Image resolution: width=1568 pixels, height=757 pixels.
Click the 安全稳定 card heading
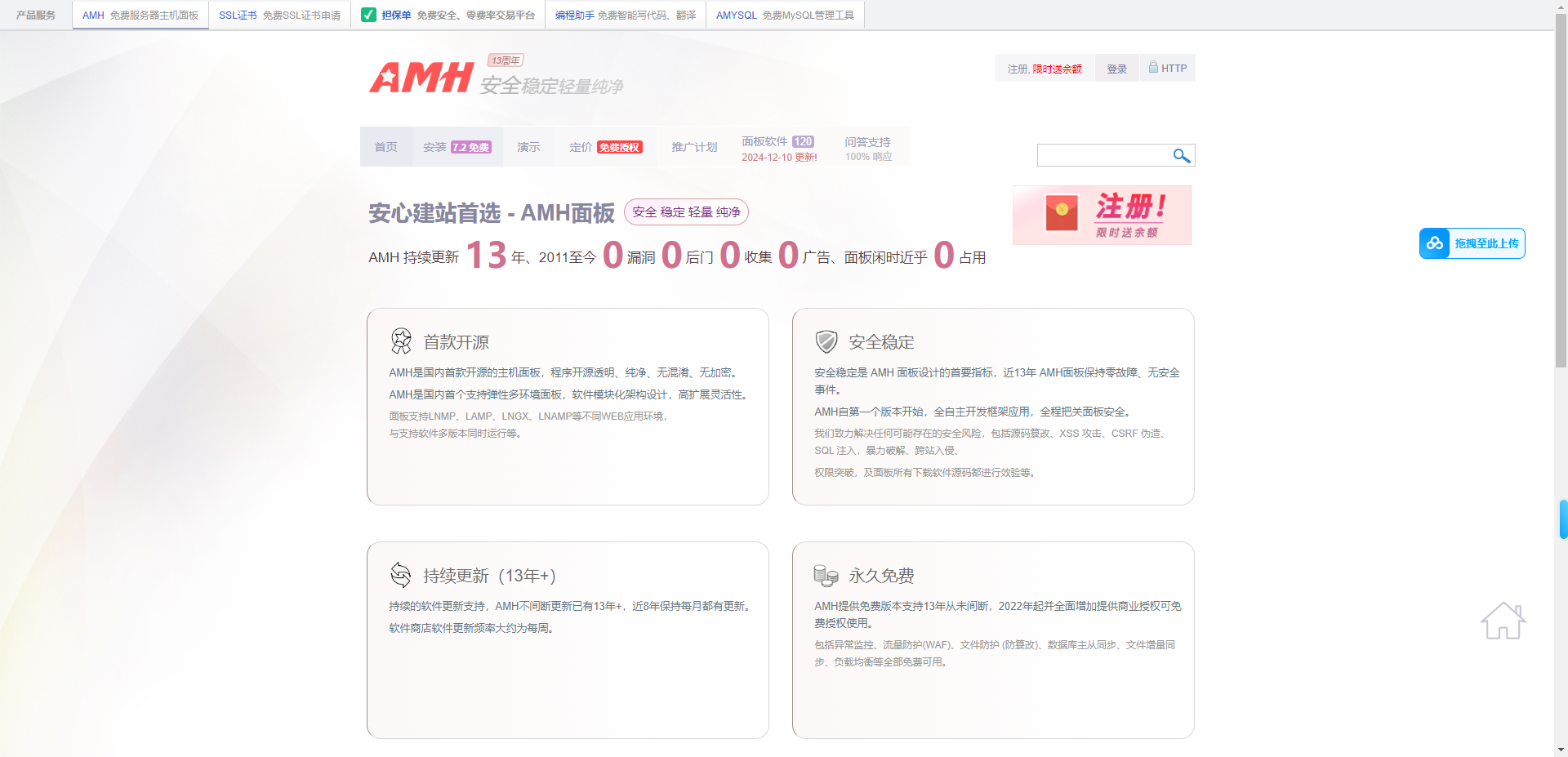coord(881,342)
